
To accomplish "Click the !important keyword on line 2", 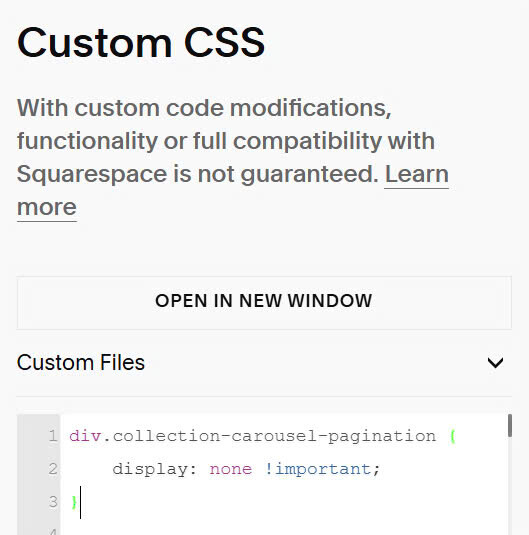I will tap(318, 469).
